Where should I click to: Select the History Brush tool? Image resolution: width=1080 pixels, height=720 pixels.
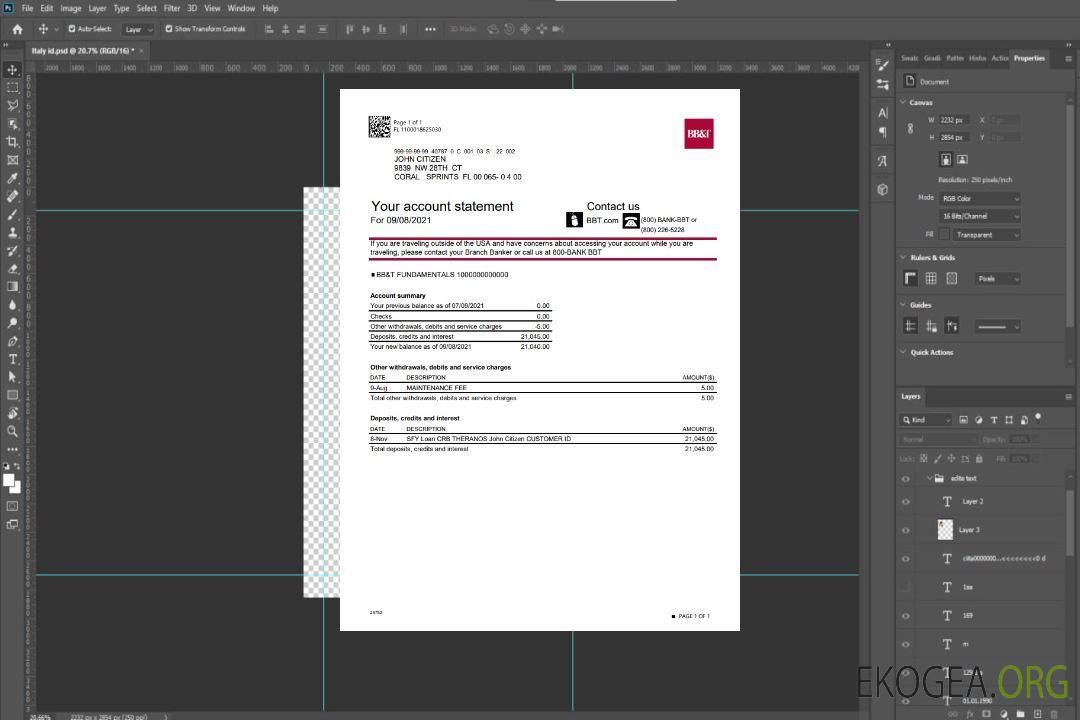pos(12,251)
